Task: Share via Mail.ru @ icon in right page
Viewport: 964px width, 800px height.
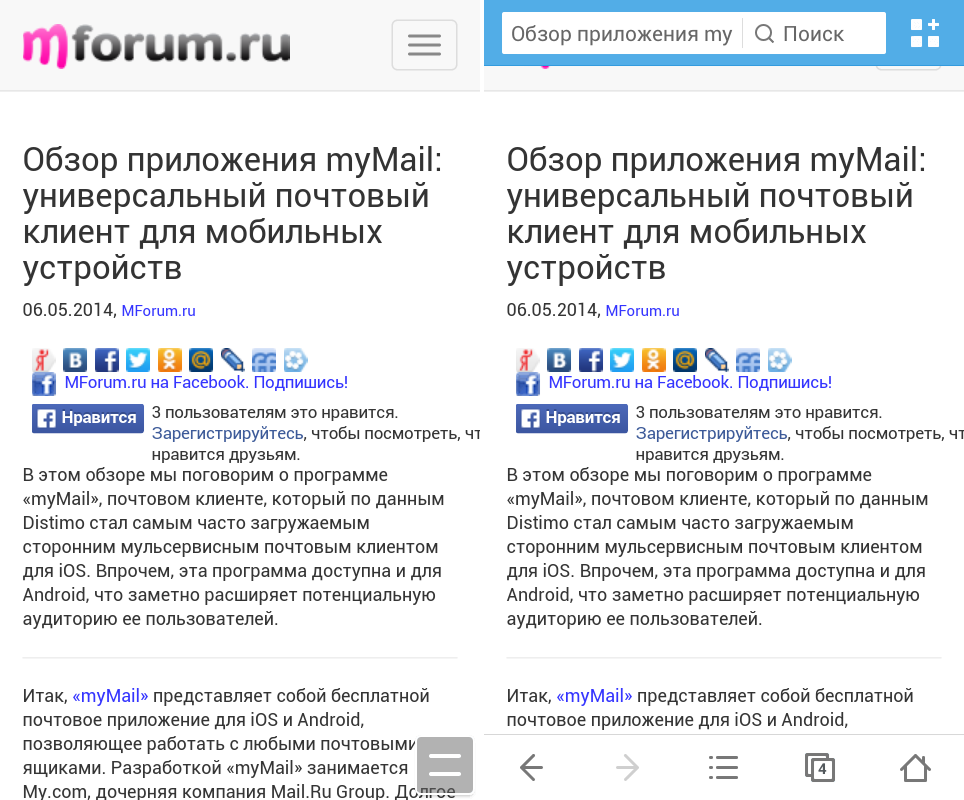Action: click(x=685, y=360)
